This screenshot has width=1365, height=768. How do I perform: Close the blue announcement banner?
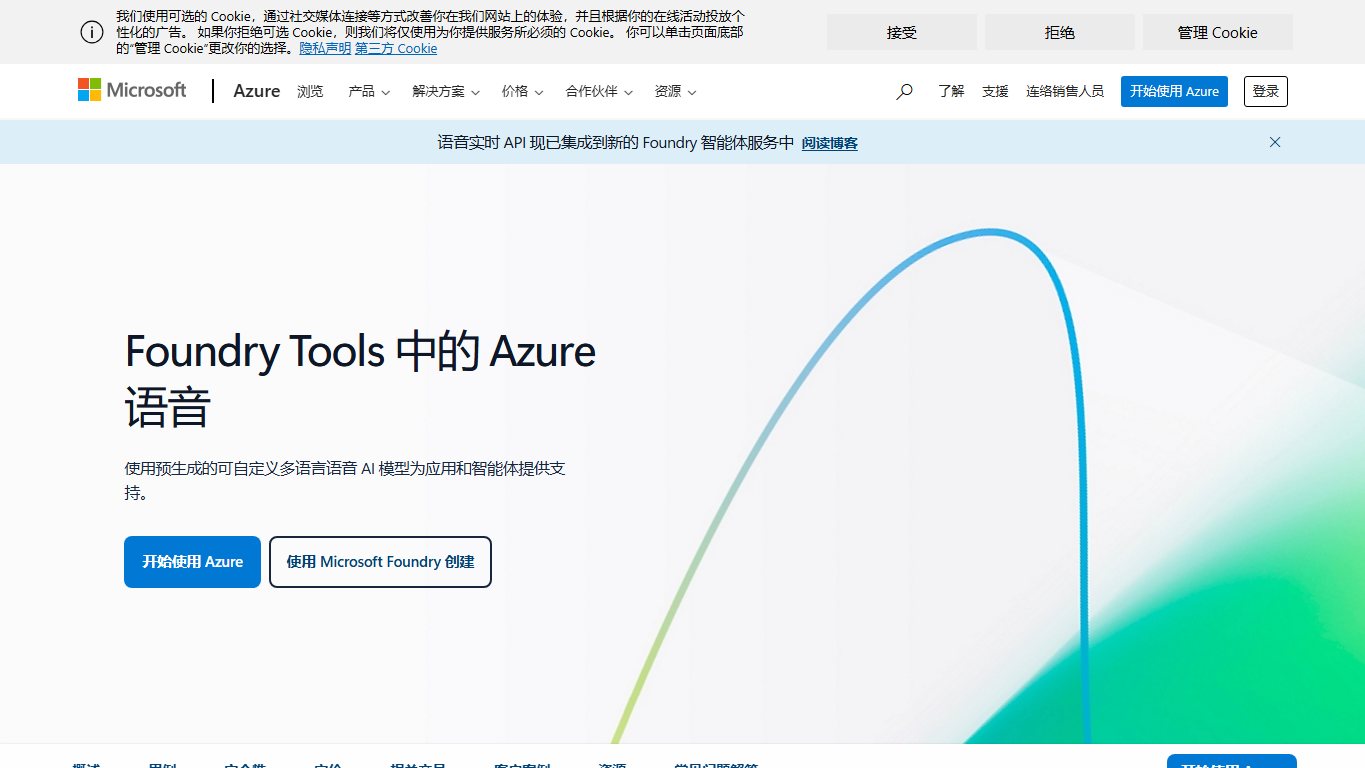pyautogui.click(x=1275, y=142)
